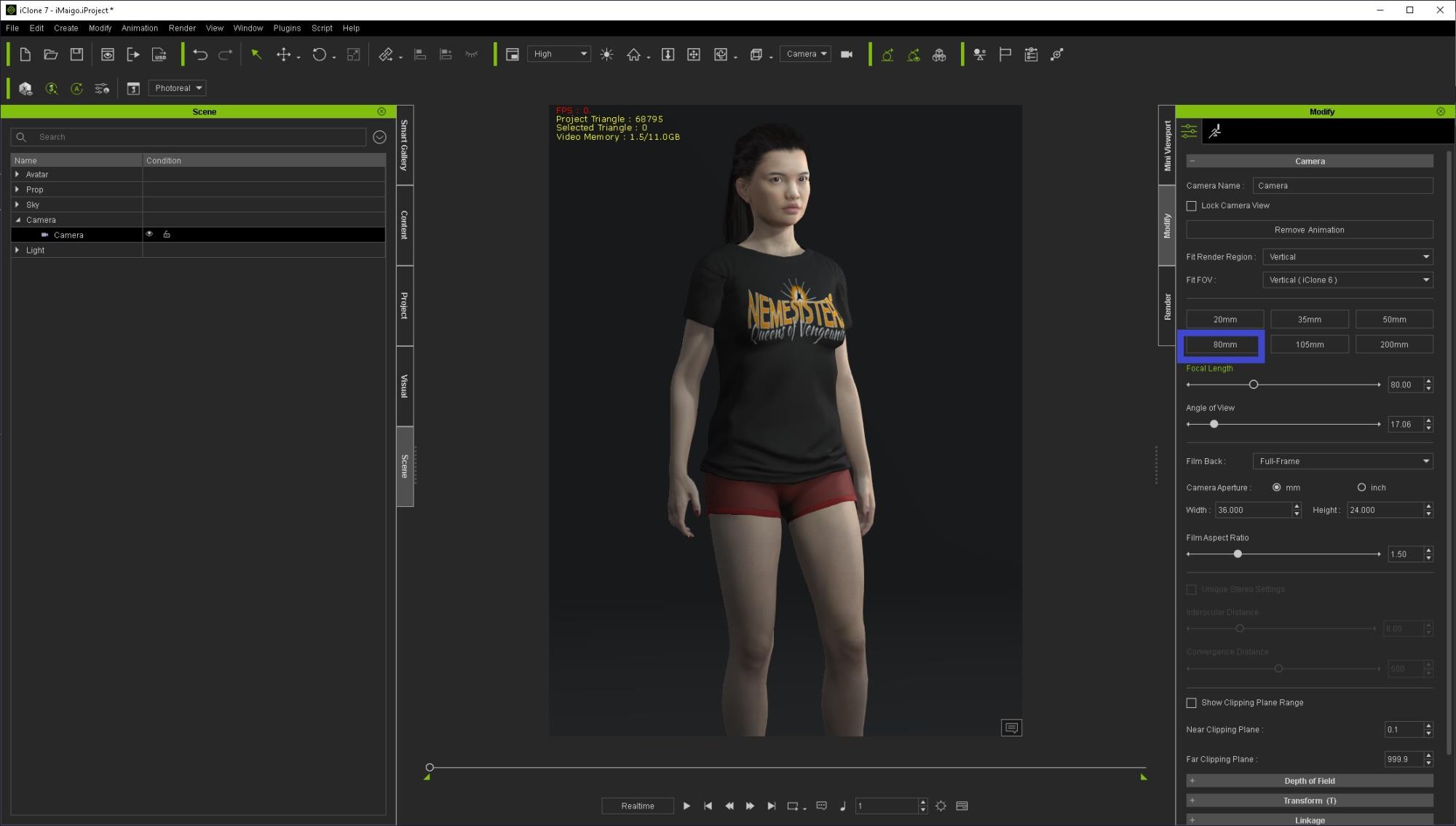Click the New Project icon

tap(25, 55)
